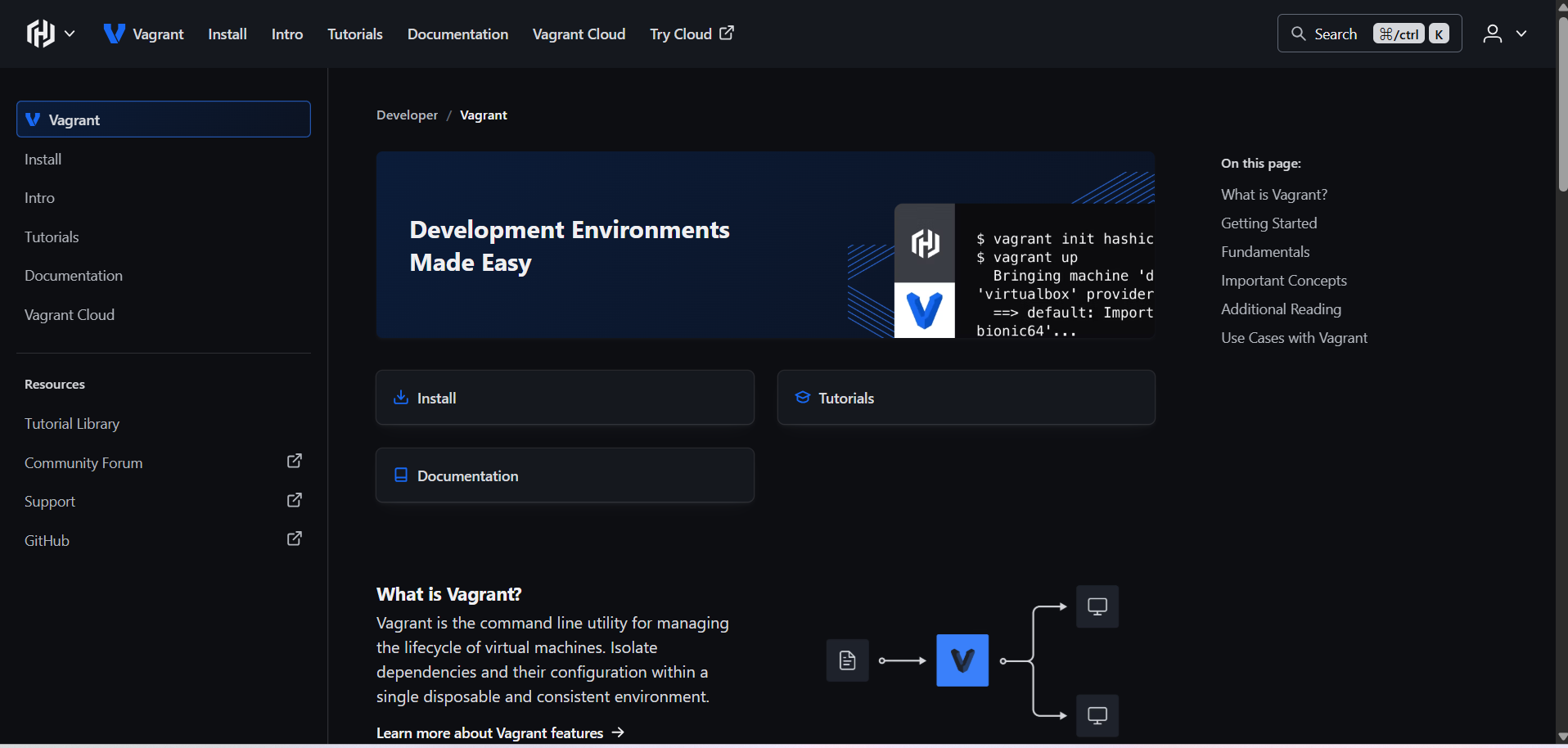Click the document icon in diagram
The width and height of the screenshot is (1568, 748).
848,660
